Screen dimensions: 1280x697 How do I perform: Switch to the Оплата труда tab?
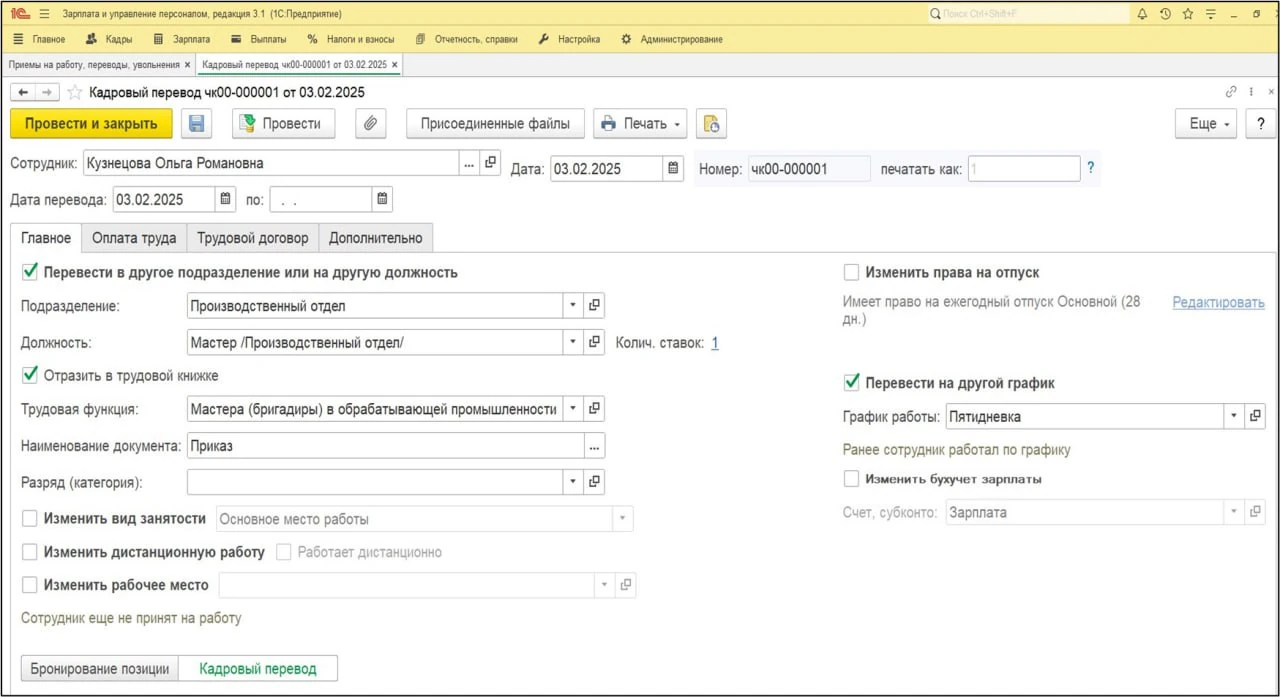(x=134, y=238)
